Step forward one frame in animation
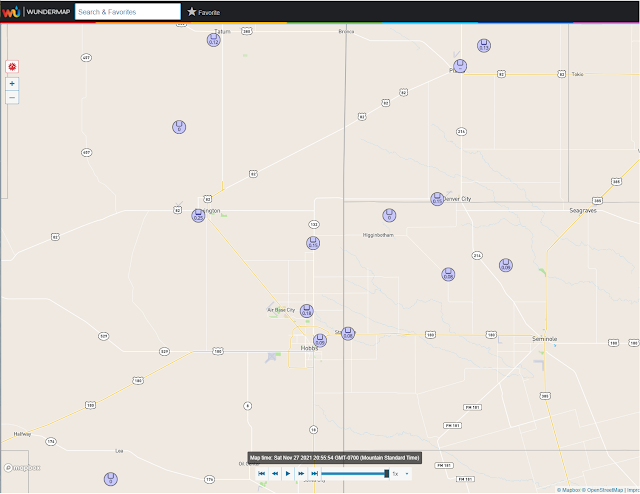Image resolution: width=640 pixels, height=494 pixels. pyautogui.click(x=301, y=474)
